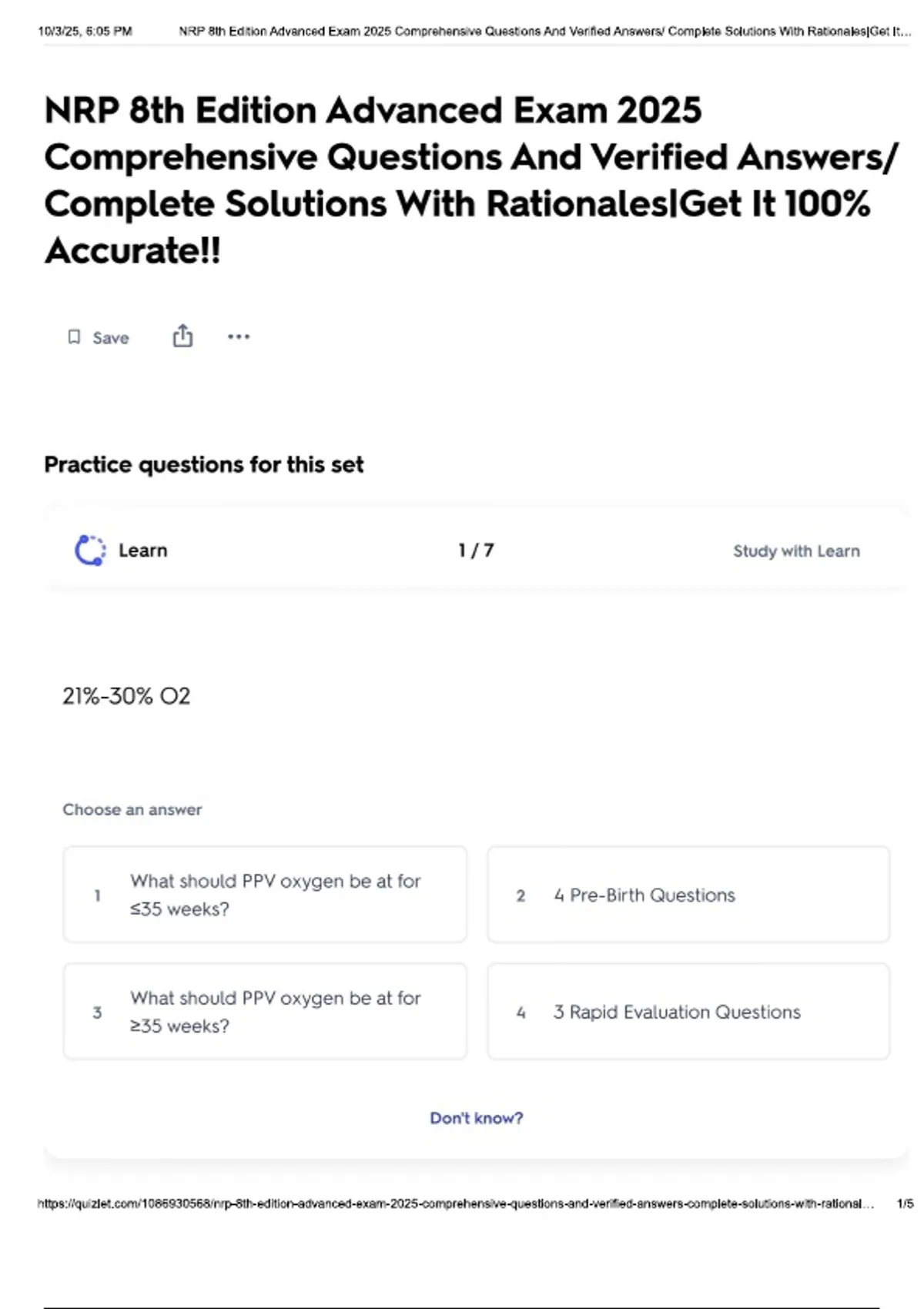Choose the '3 Rapid Evaluation Questions' answer

[x=688, y=1012]
